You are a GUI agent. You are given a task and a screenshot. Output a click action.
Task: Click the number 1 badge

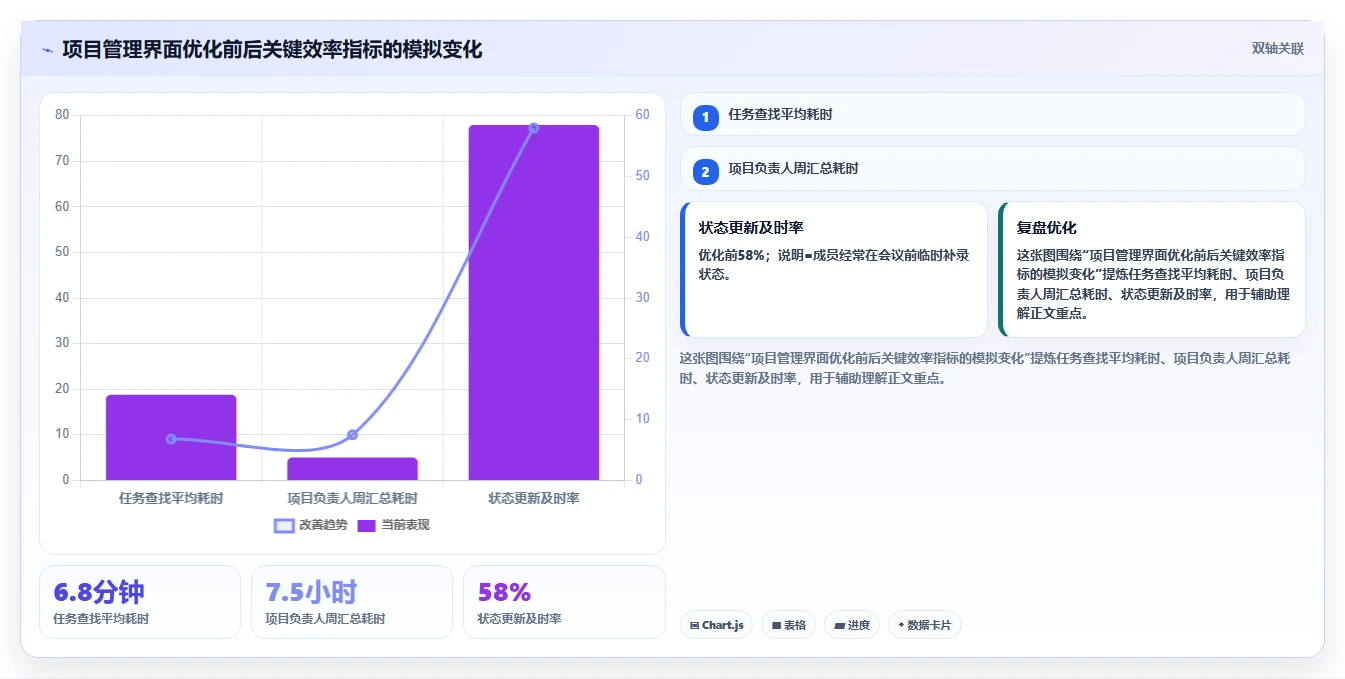706,118
